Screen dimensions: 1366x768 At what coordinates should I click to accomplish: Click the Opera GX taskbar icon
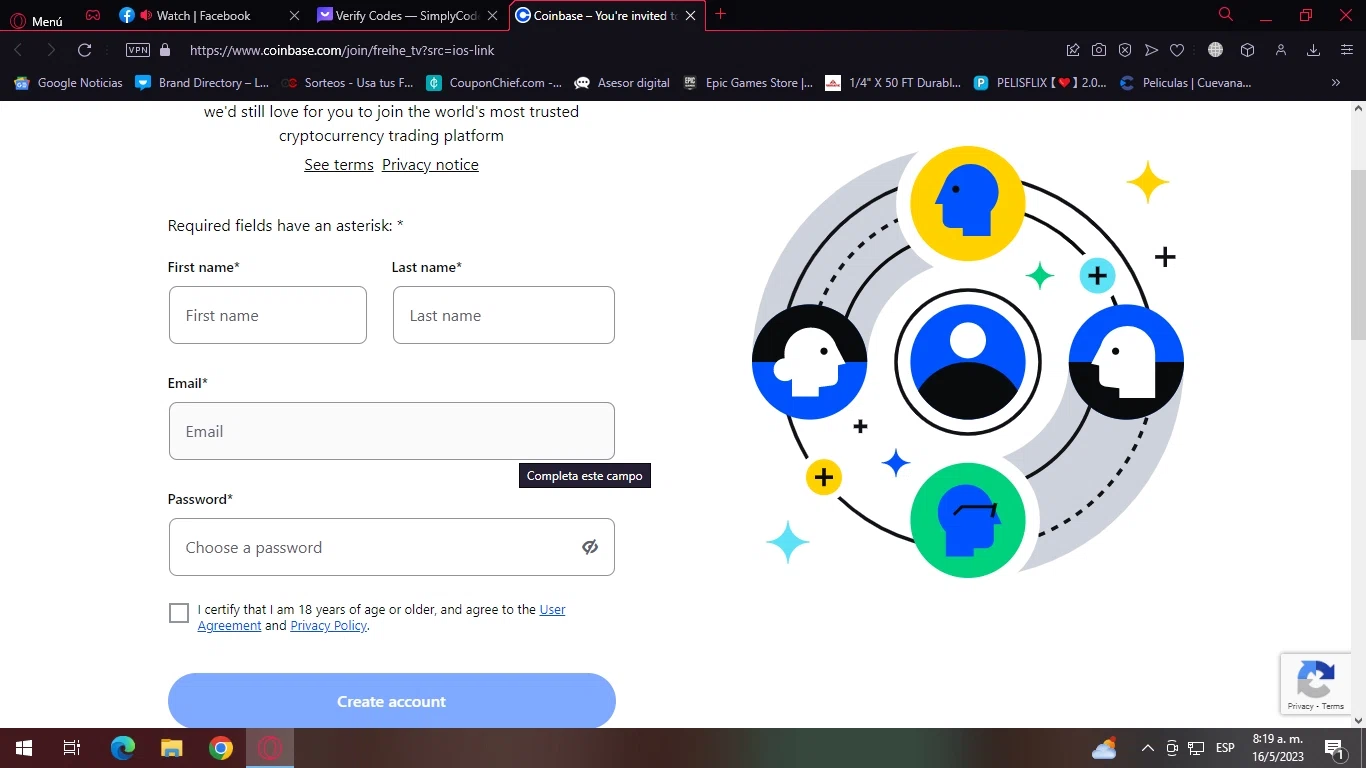pos(270,748)
